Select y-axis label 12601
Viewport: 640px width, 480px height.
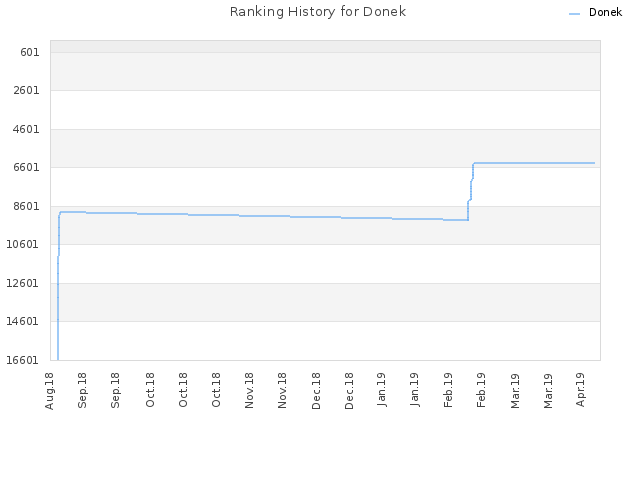[23, 283]
